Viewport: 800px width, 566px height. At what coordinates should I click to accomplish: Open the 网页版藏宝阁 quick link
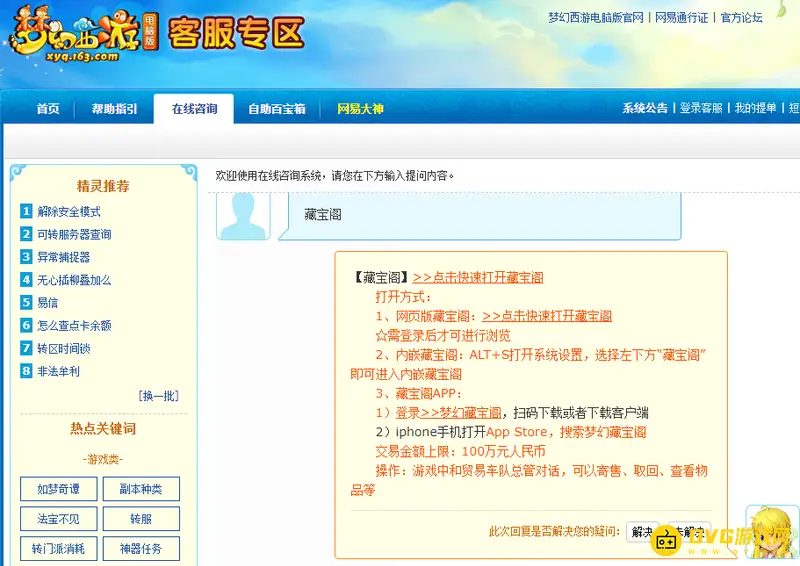[x=546, y=316]
